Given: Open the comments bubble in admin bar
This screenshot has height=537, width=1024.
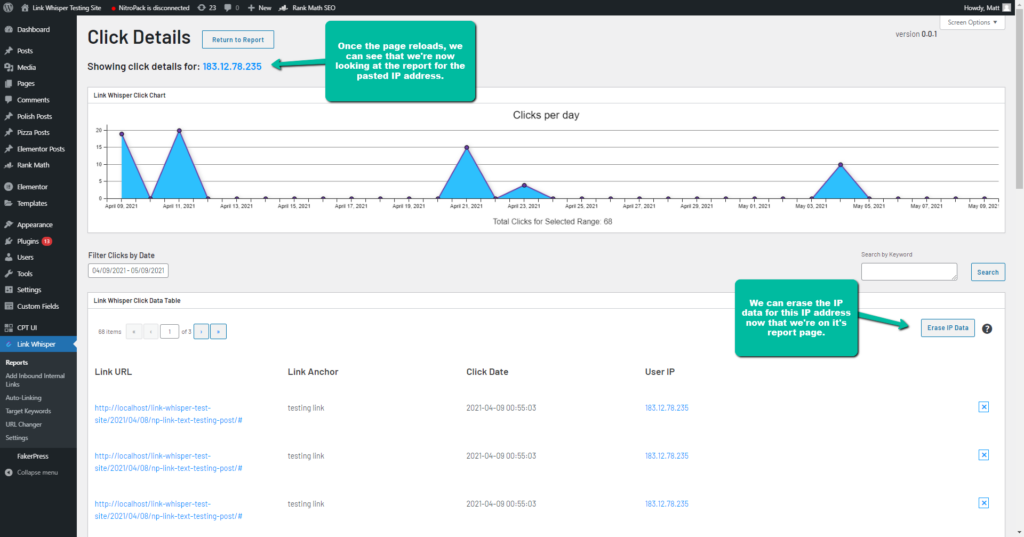Looking at the screenshot, I should pyautogui.click(x=231, y=8).
